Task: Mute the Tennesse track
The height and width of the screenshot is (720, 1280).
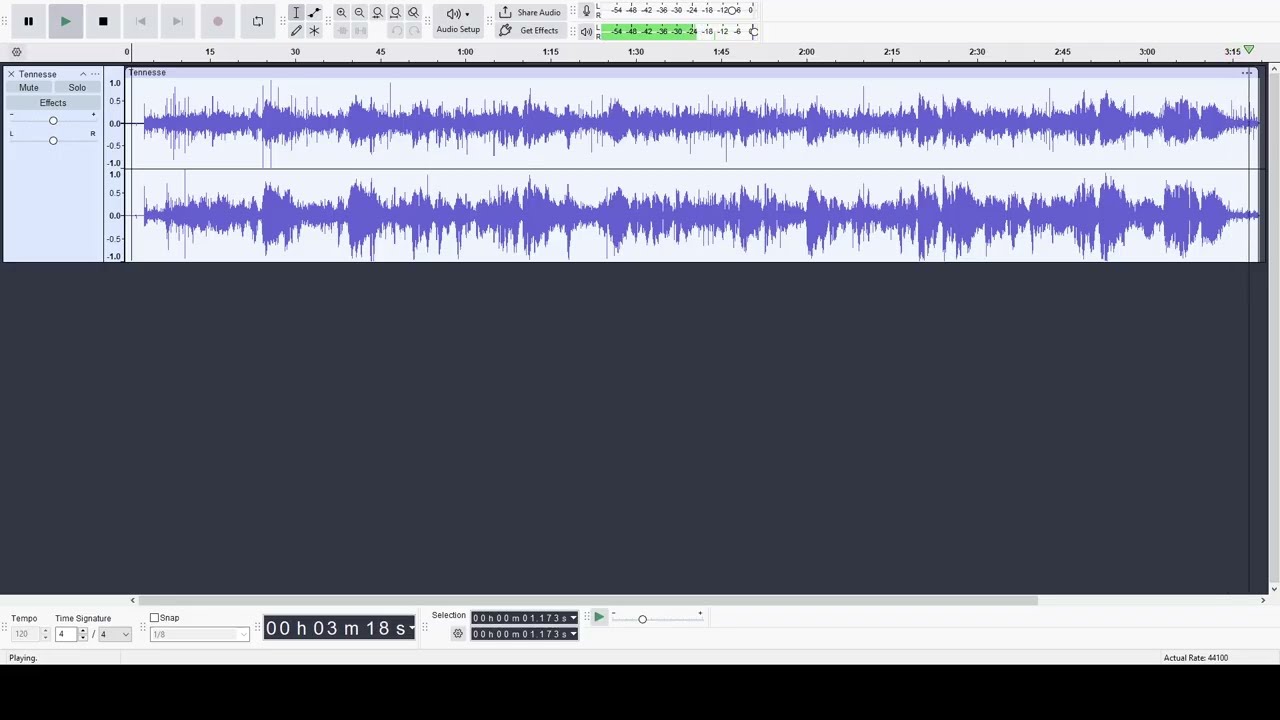Action: 28,88
